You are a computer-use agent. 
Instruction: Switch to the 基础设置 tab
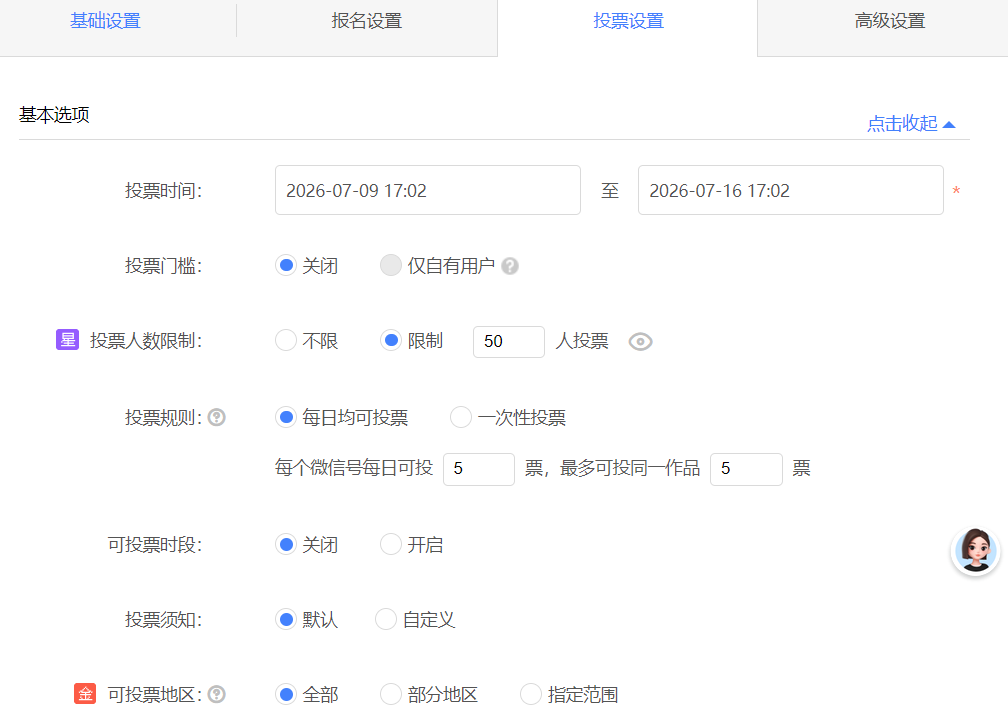pos(105,21)
